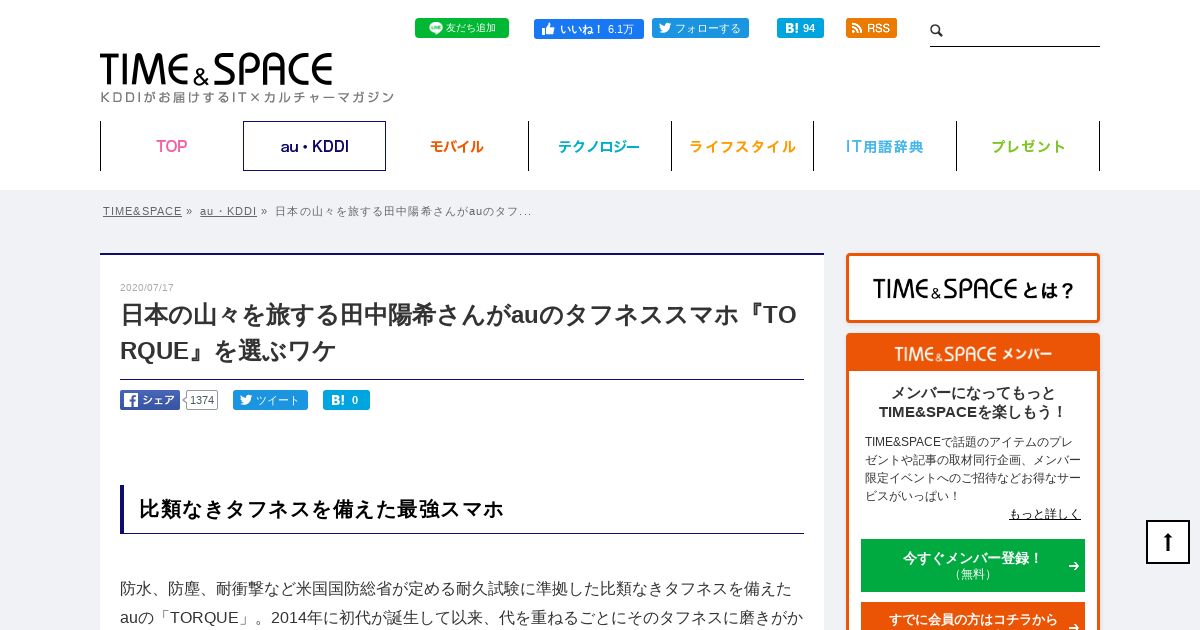Open the テクノロジー navigation tab
The image size is (1200, 630).
point(599,146)
